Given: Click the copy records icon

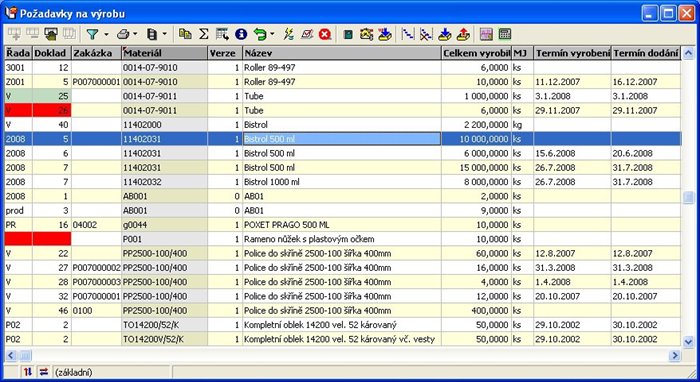Looking at the screenshot, I should pos(185,34).
